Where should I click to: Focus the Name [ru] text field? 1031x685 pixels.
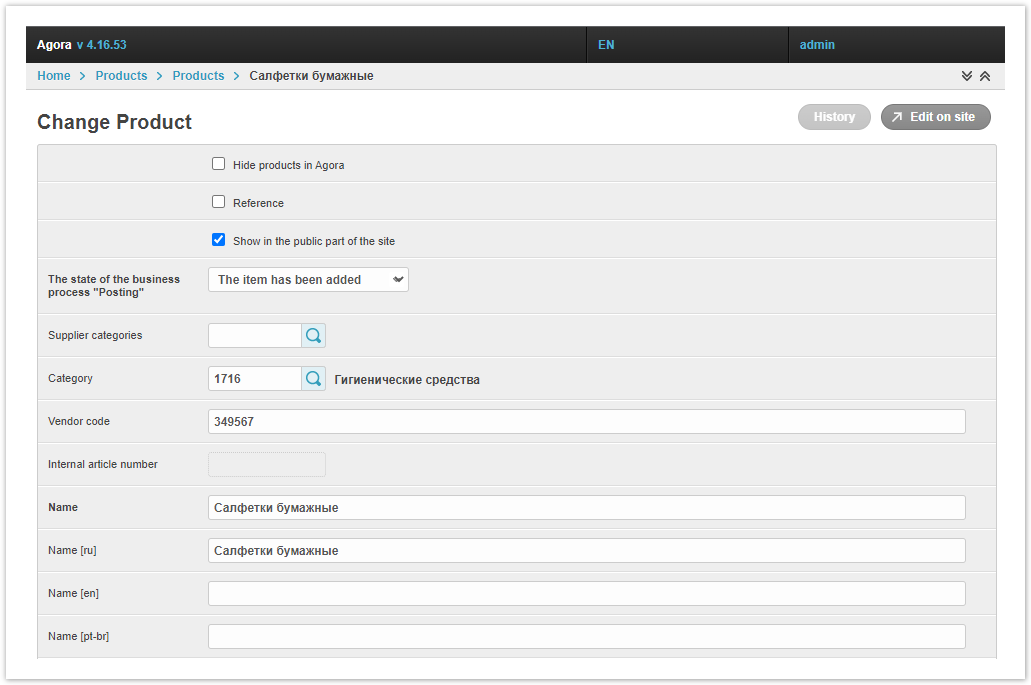coord(586,551)
